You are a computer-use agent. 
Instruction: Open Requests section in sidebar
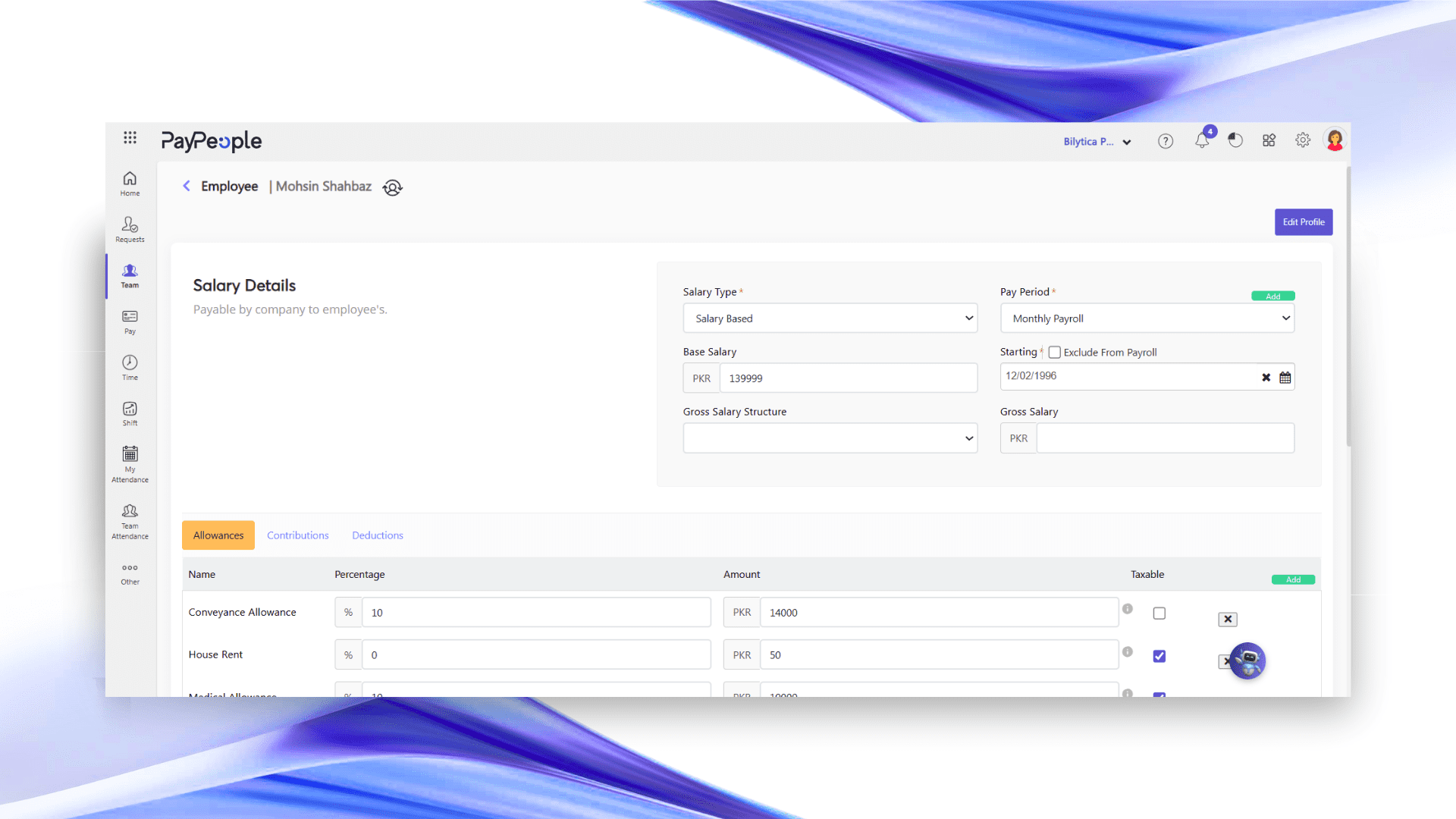(x=130, y=229)
